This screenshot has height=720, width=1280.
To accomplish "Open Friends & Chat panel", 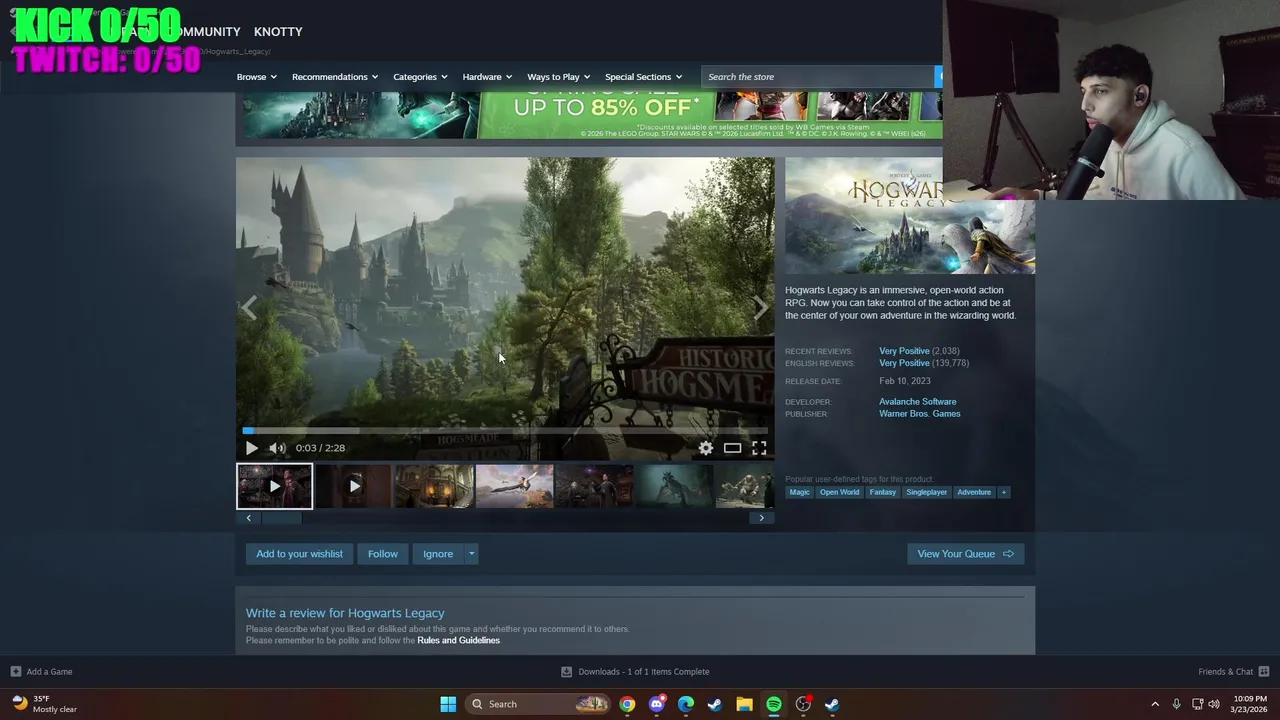I will tap(1234, 672).
